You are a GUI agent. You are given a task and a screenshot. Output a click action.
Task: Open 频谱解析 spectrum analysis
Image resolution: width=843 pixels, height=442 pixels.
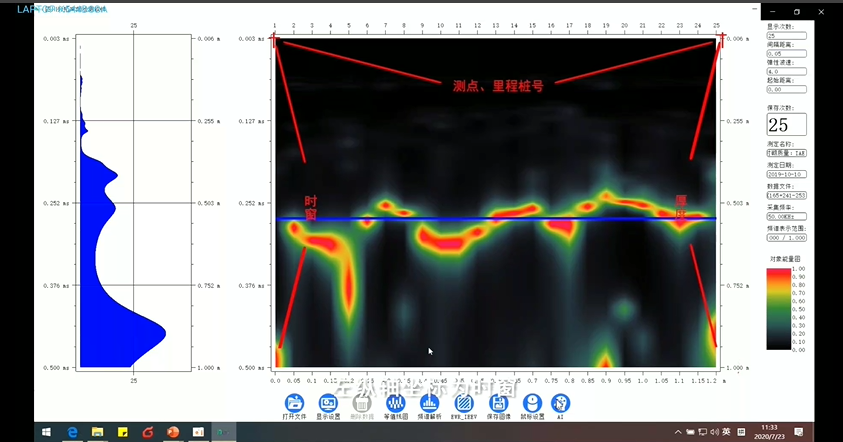coord(429,402)
